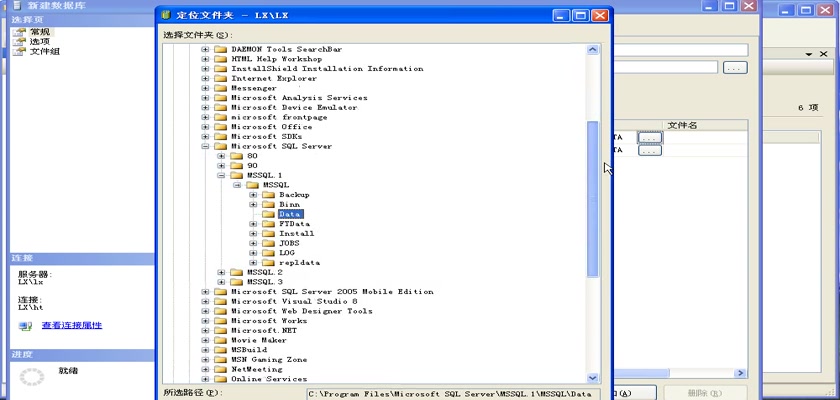Select the Microsoft.NET folder
The width and height of the screenshot is (840, 400).
263,331
